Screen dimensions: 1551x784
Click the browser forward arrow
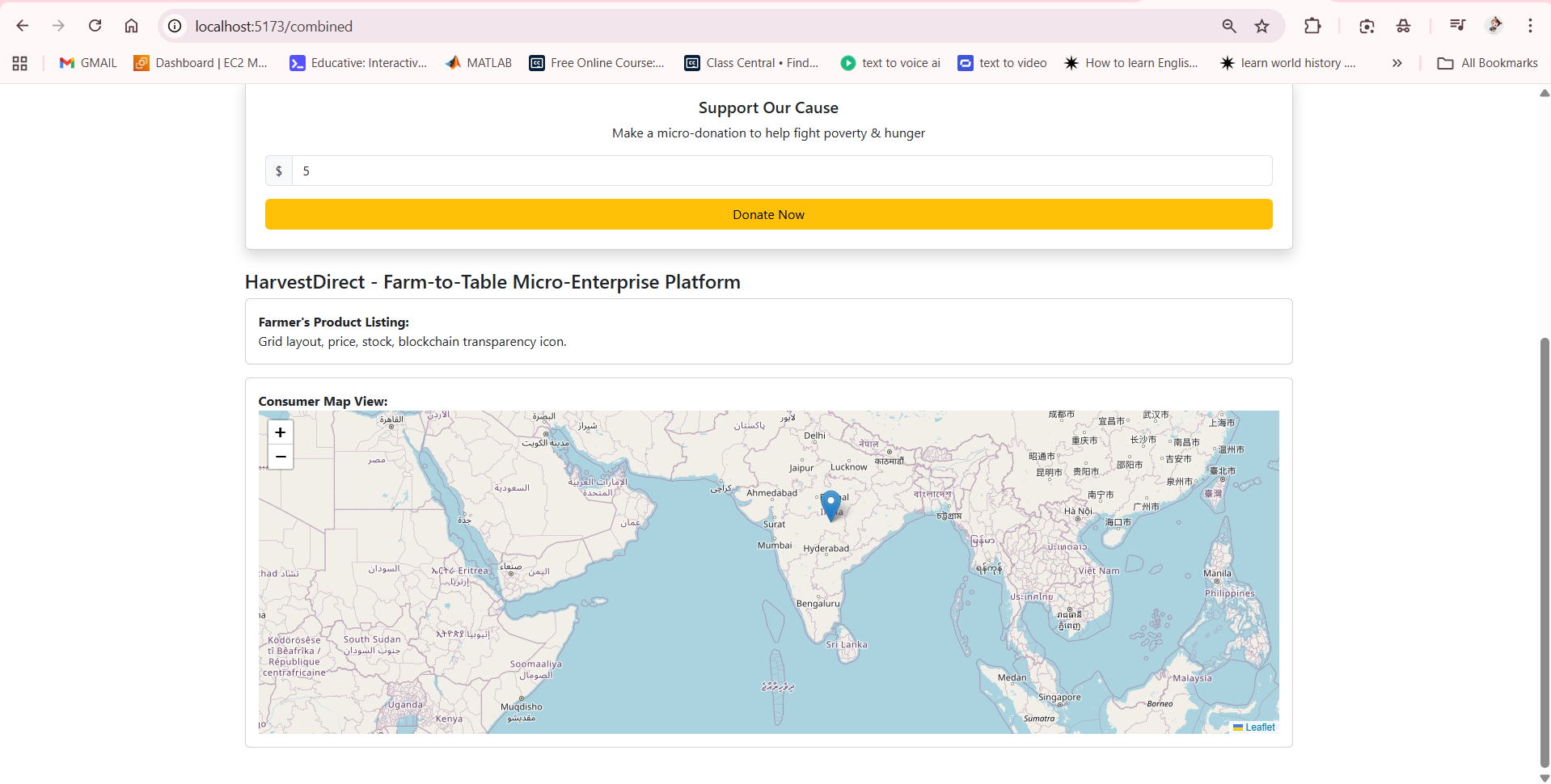58,26
